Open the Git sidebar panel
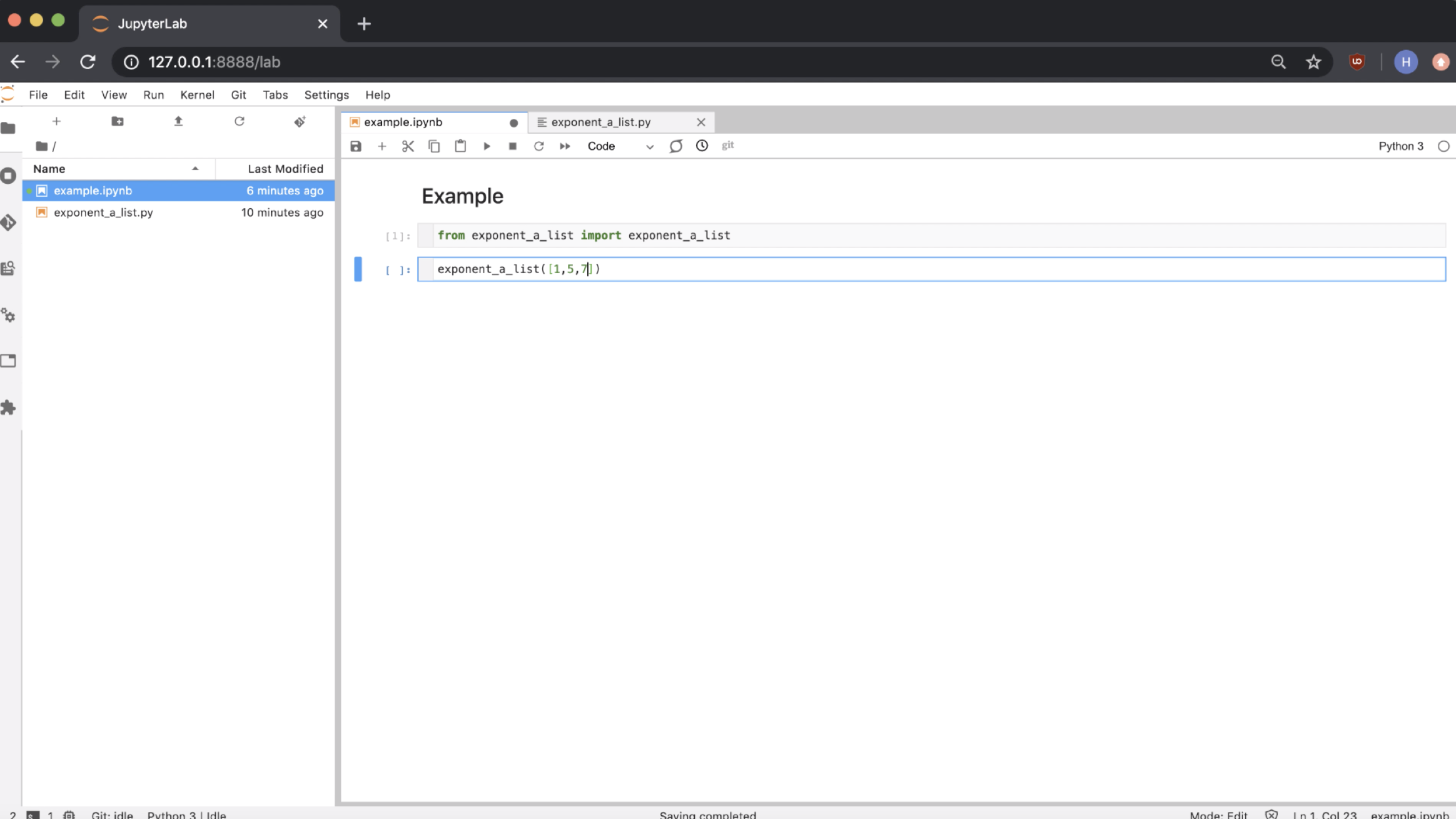This screenshot has height=819, width=1456. pos(9,223)
